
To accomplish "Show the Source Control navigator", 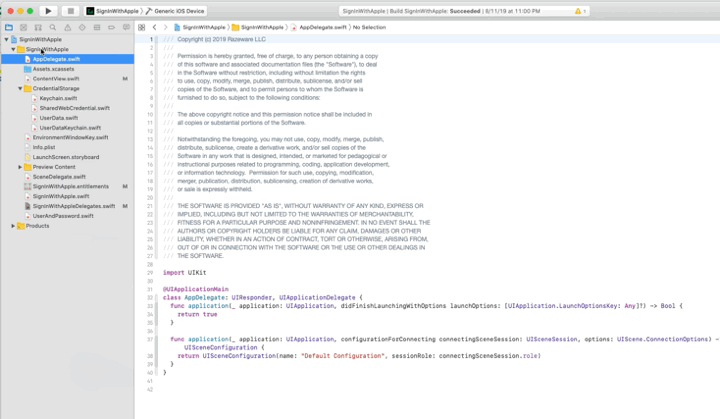I will pyautogui.click(x=23, y=28).
